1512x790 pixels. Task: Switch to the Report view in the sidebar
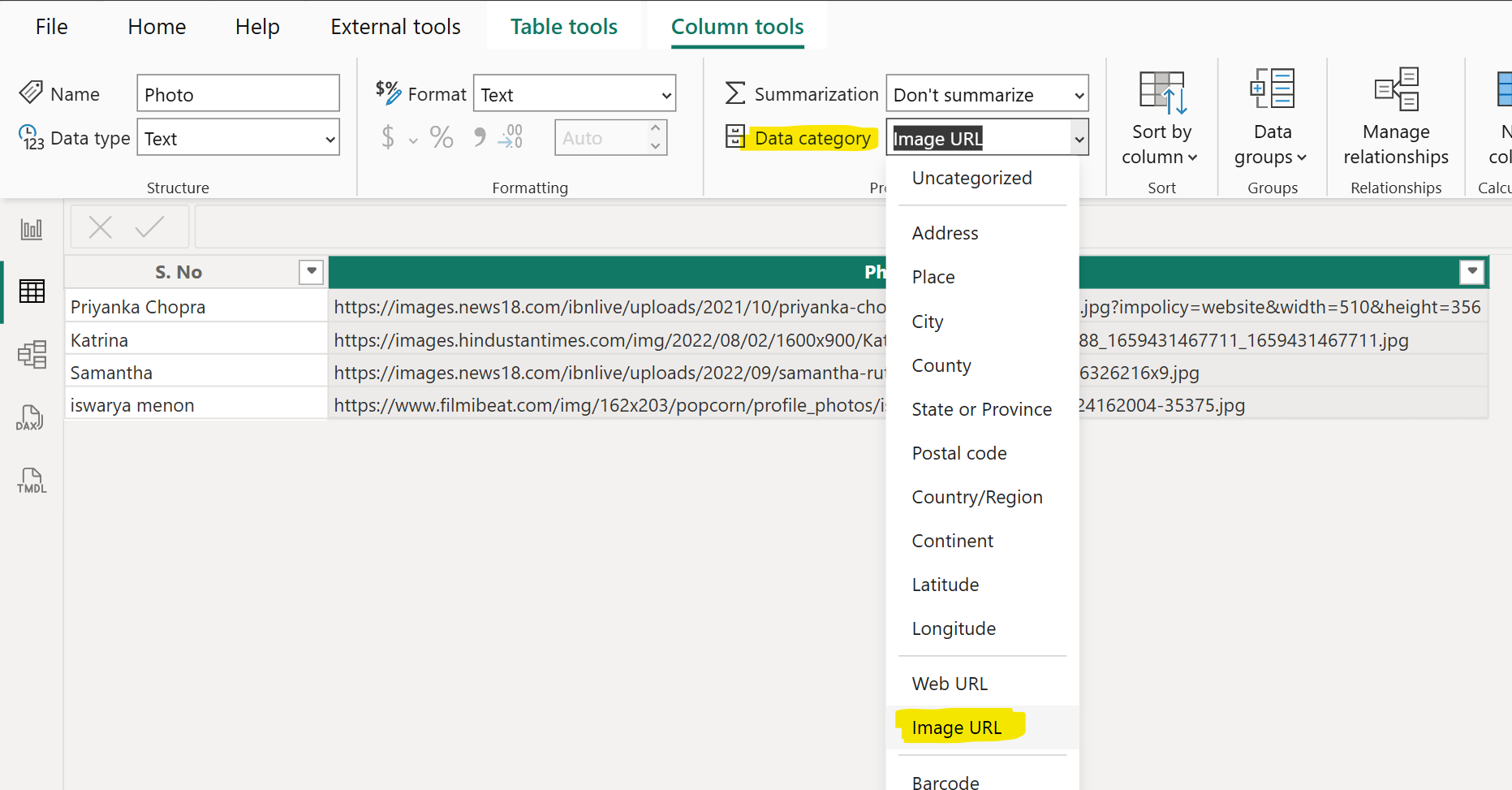click(x=31, y=228)
